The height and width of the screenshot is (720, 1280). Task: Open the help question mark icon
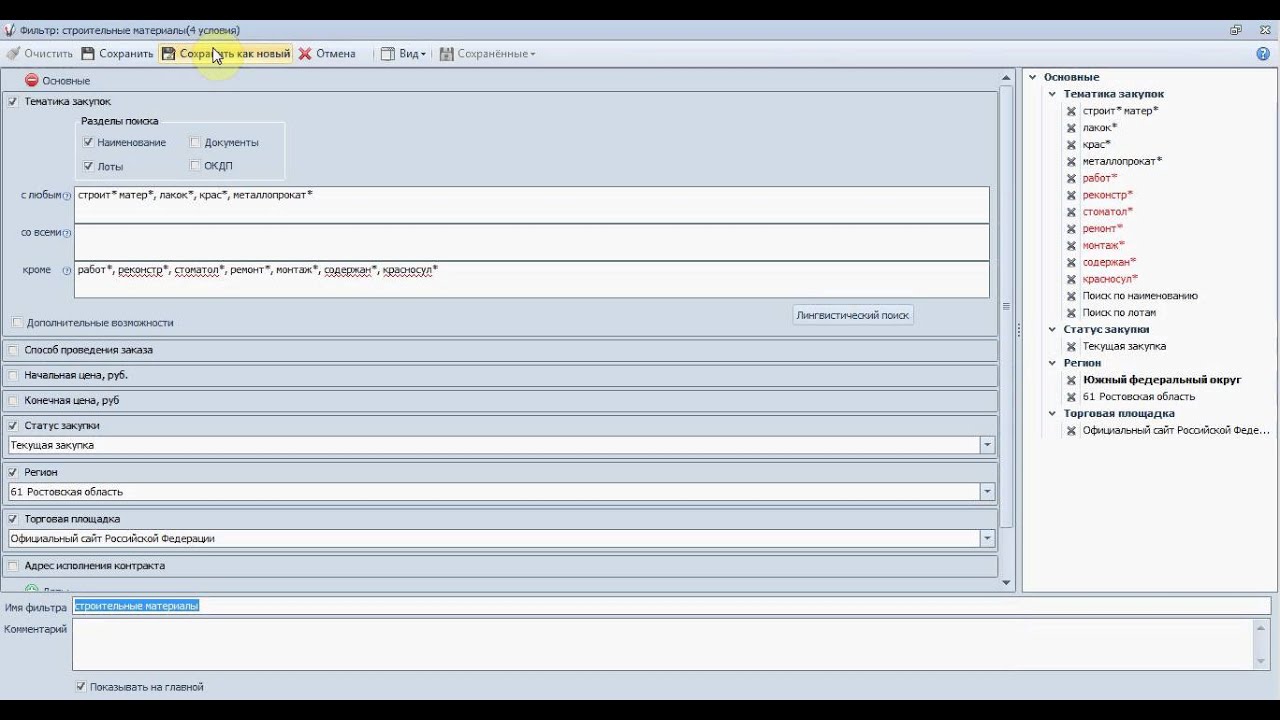pos(1263,54)
